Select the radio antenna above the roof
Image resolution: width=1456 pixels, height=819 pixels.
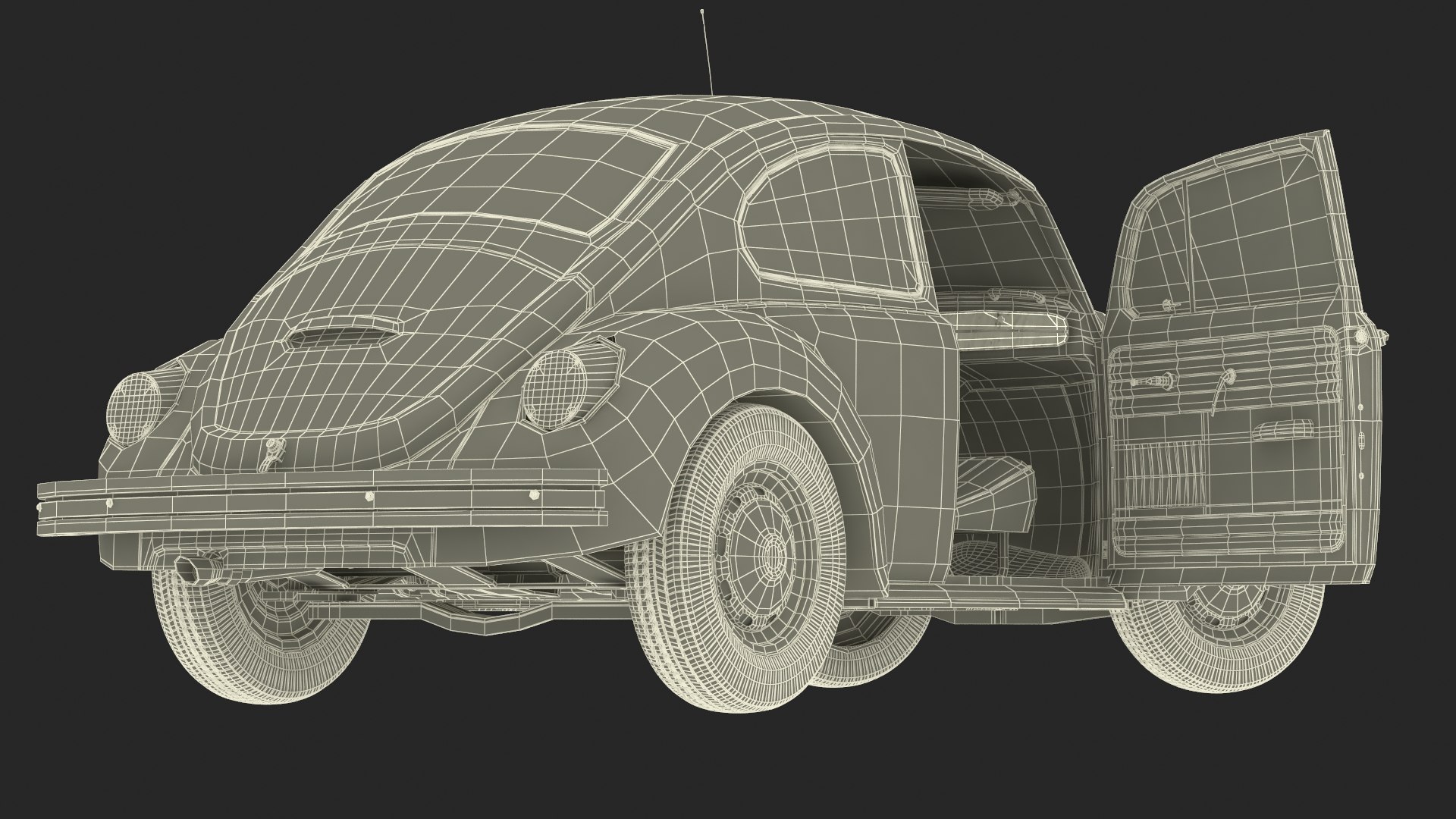(707, 52)
